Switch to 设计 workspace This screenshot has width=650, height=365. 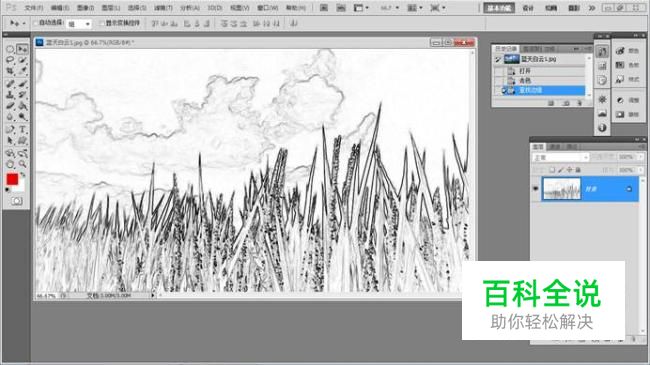528,7
